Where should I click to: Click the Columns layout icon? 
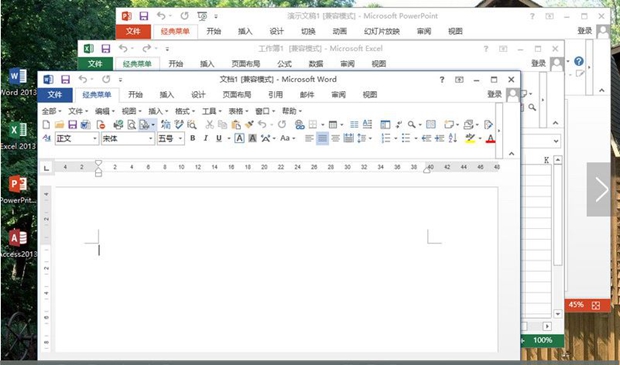354,125
